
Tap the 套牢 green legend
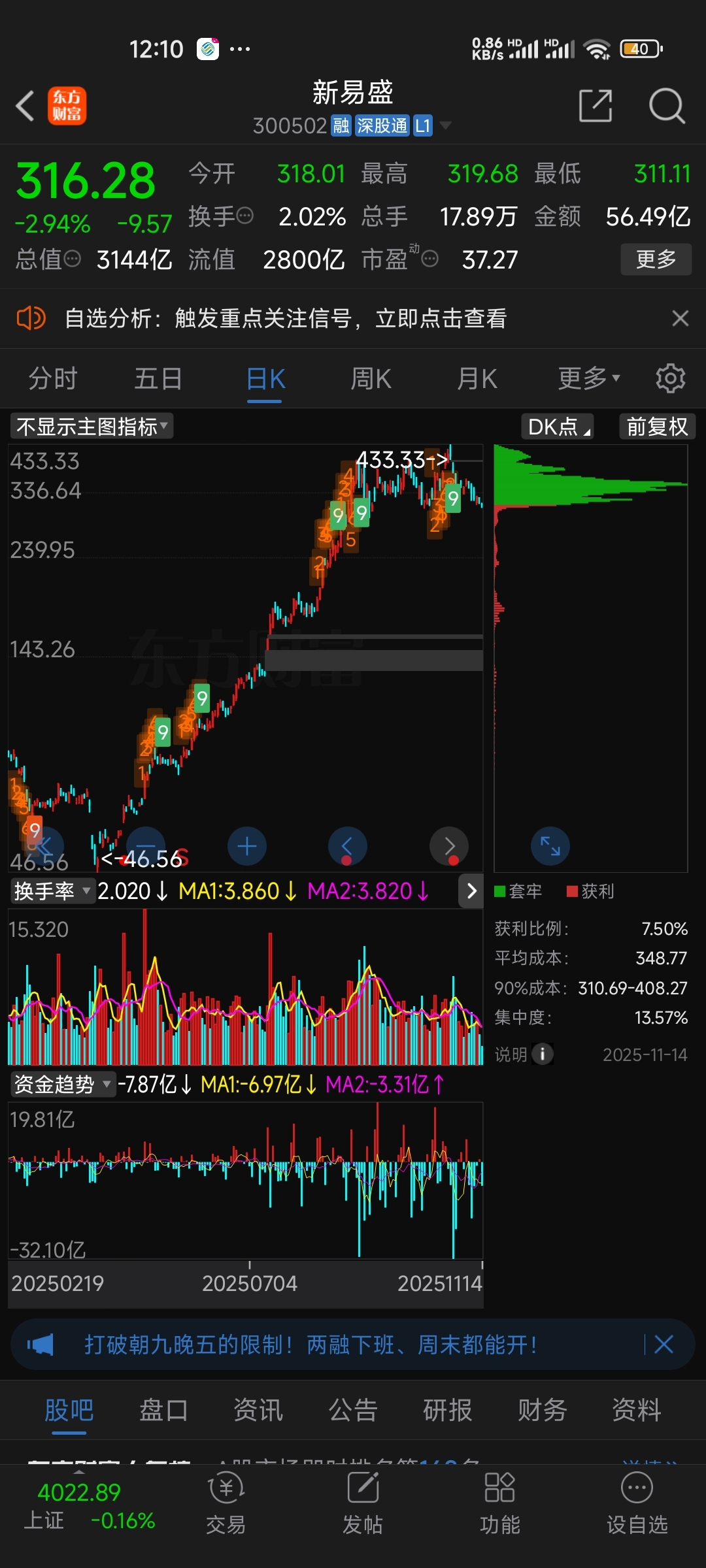518,891
